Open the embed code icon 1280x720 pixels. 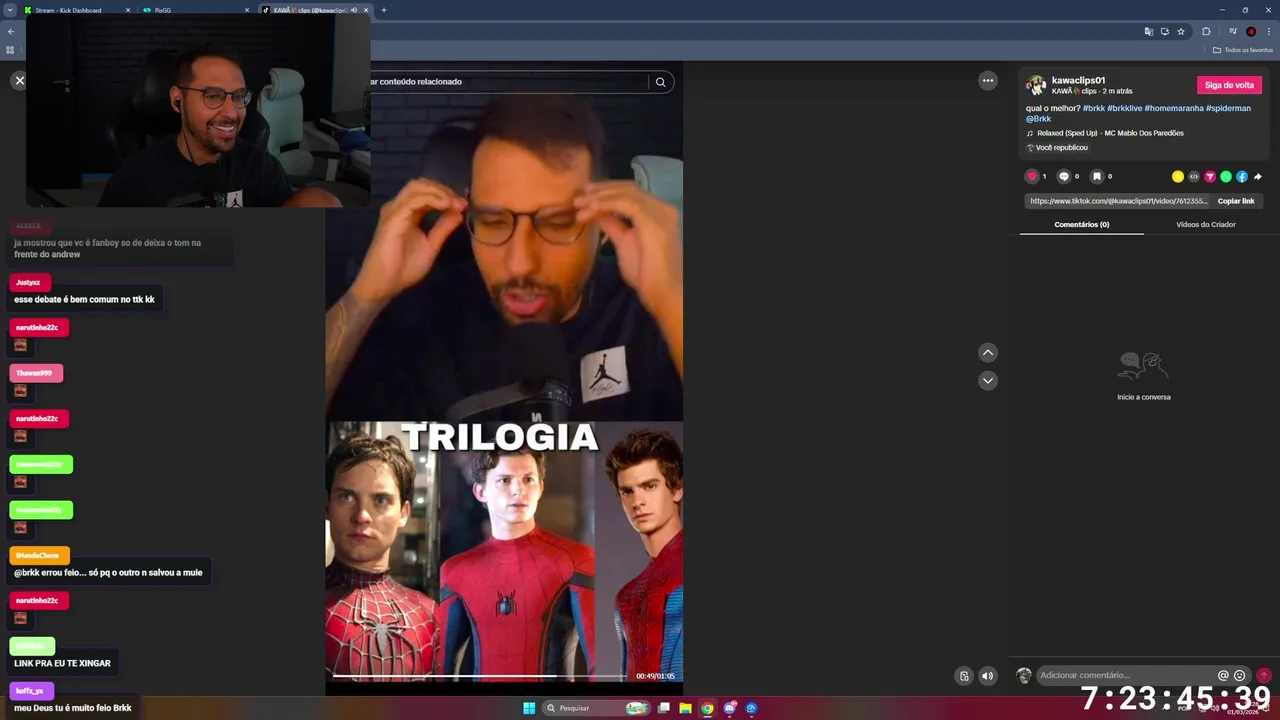pos(1194,176)
